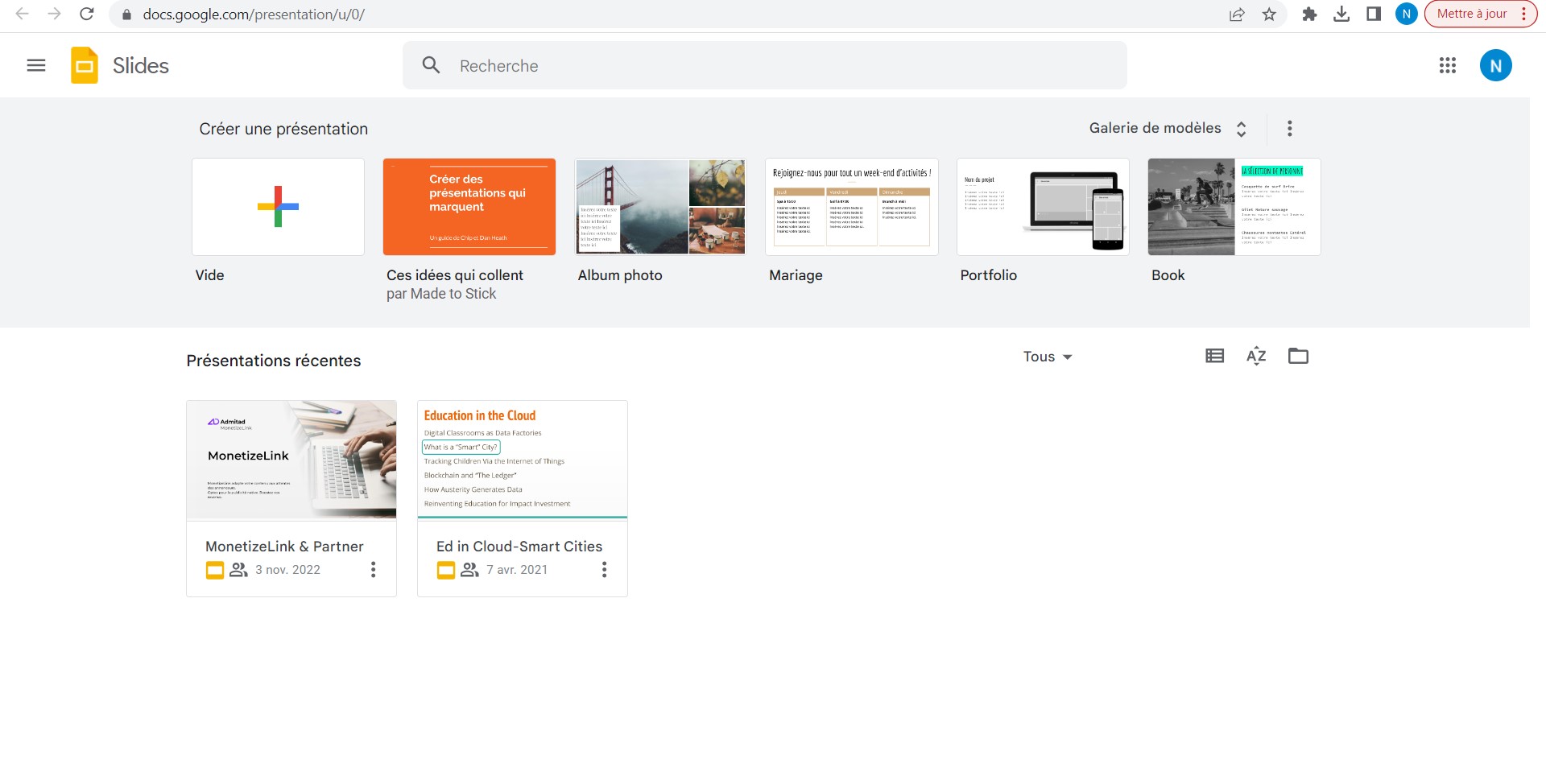Switch to list view display

coord(1214,356)
